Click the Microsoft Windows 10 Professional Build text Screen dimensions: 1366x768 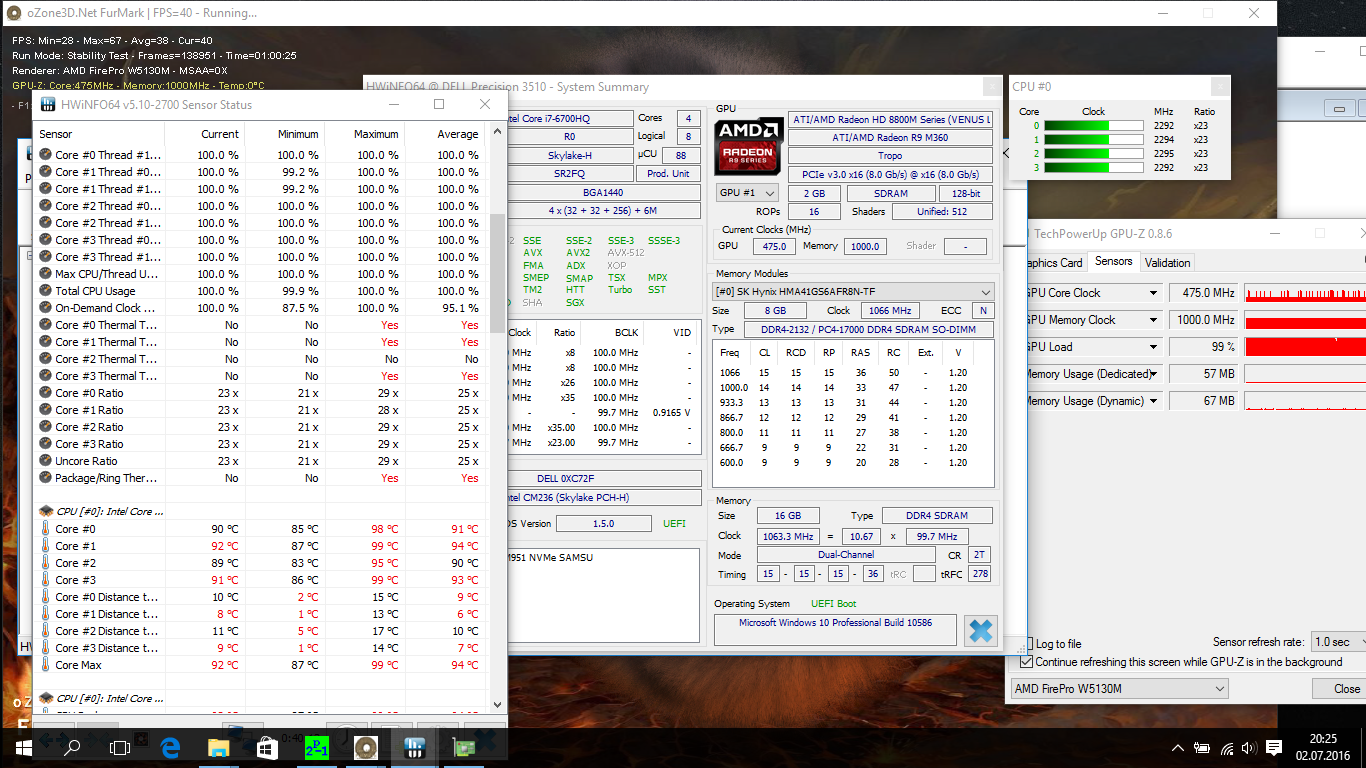coord(835,622)
